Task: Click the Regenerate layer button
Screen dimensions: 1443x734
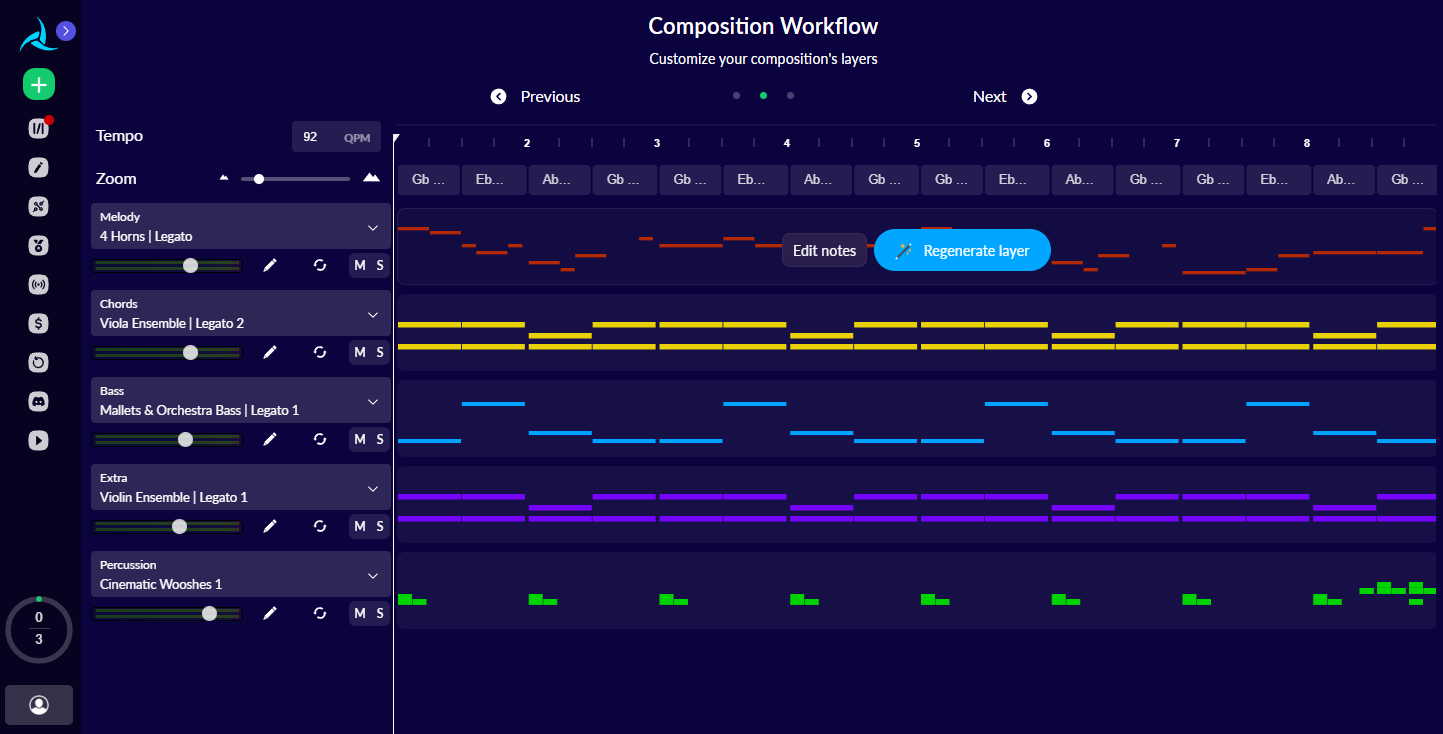Action: pos(961,250)
